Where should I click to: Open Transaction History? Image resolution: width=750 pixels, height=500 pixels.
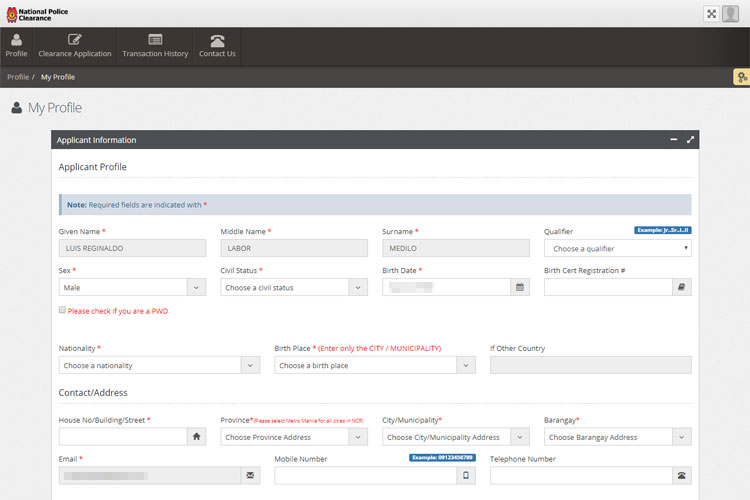pyautogui.click(x=155, y=46)
